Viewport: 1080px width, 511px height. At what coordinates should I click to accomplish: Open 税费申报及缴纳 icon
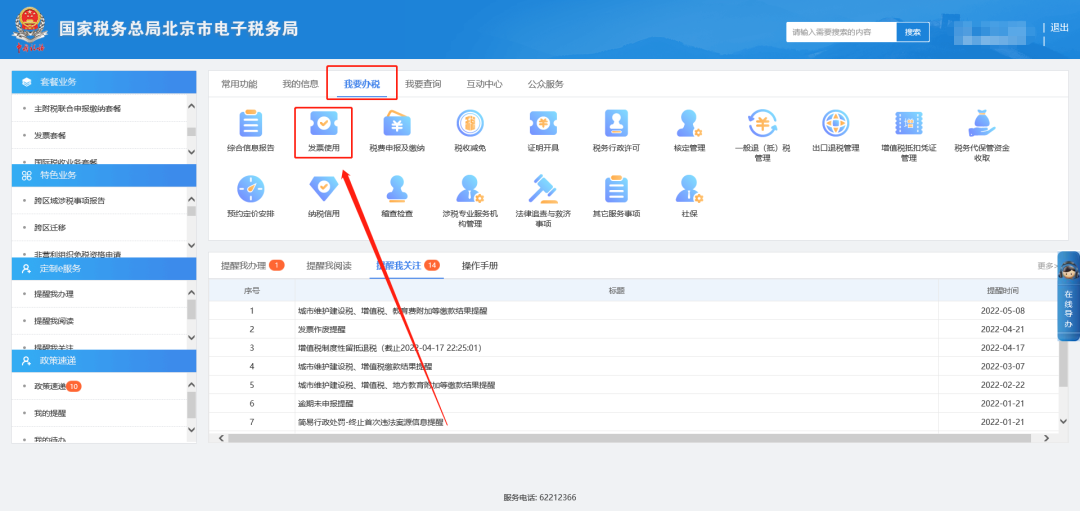pos(397,124)
